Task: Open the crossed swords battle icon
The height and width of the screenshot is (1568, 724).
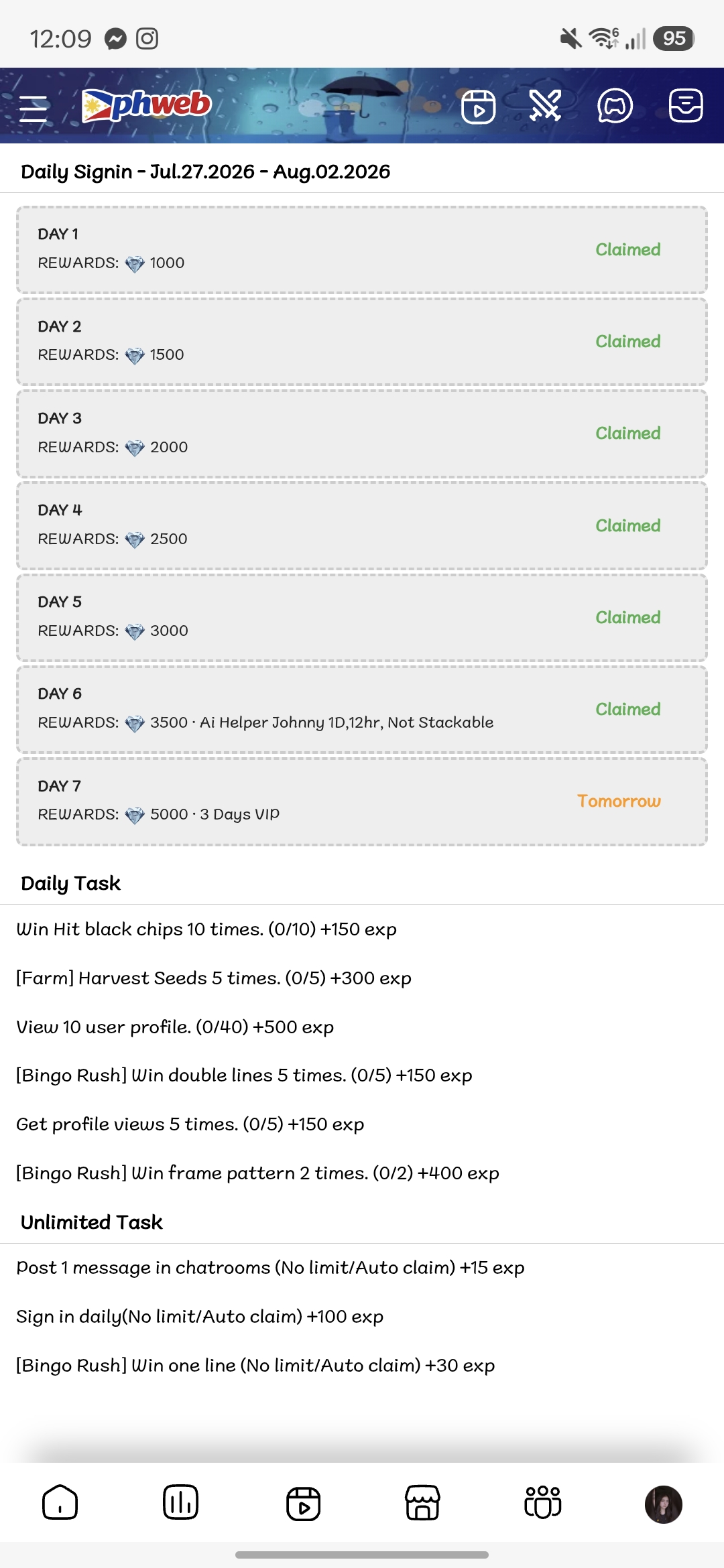Action: coord(545,106)
